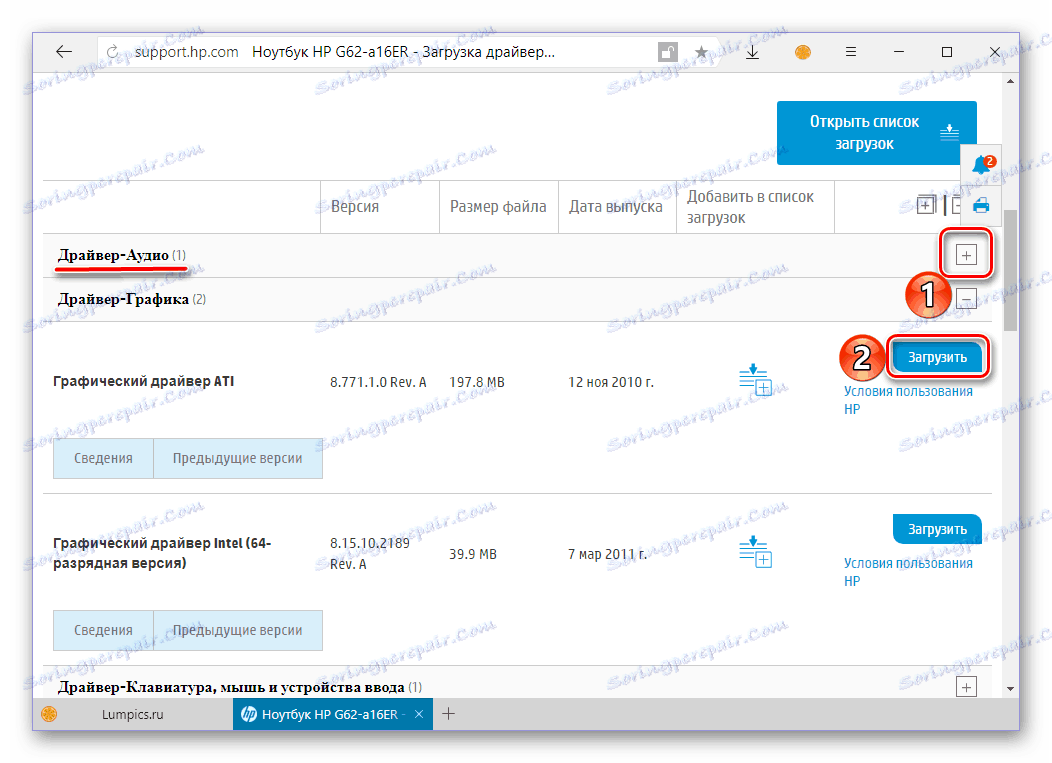Add ATI graphics driver to download list
1052x763 pixels.
[x=755, y=380]
